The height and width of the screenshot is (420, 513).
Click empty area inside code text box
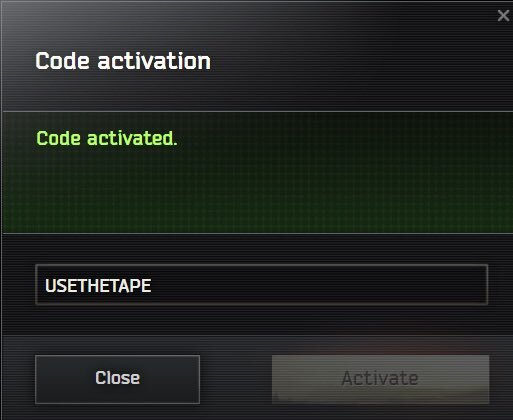pos(317,285)
